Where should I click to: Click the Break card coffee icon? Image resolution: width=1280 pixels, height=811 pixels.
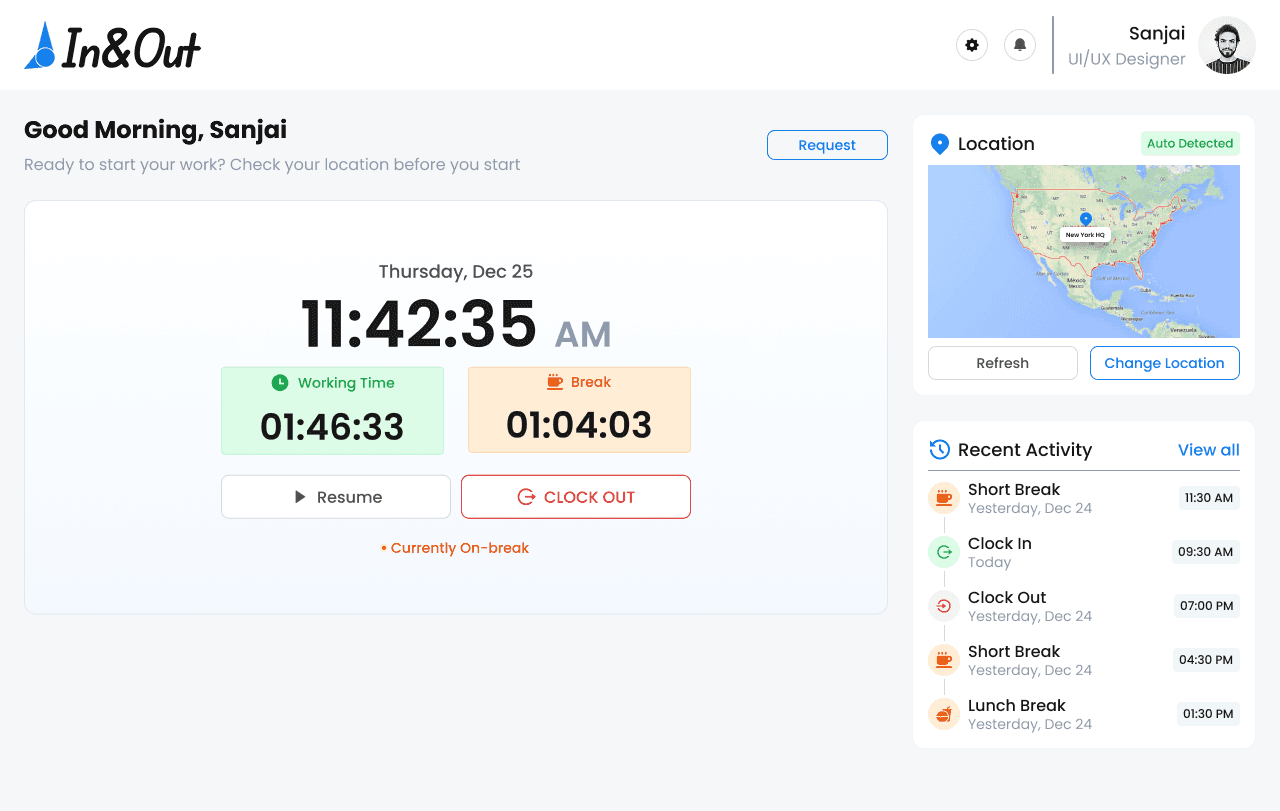click(x=555, y=382)
